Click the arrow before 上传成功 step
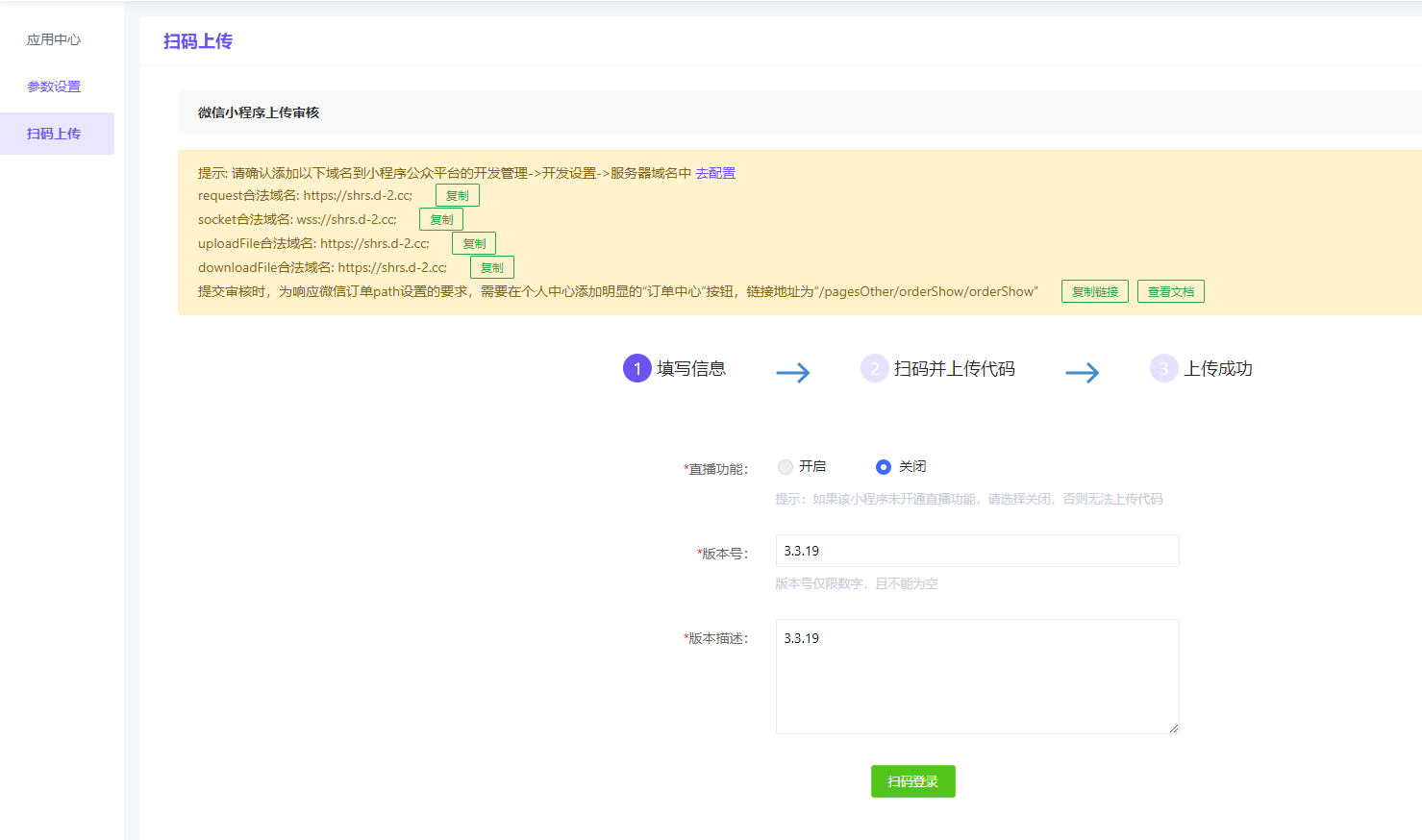This screenshot has height=840, width=1422. point(1083,373)
